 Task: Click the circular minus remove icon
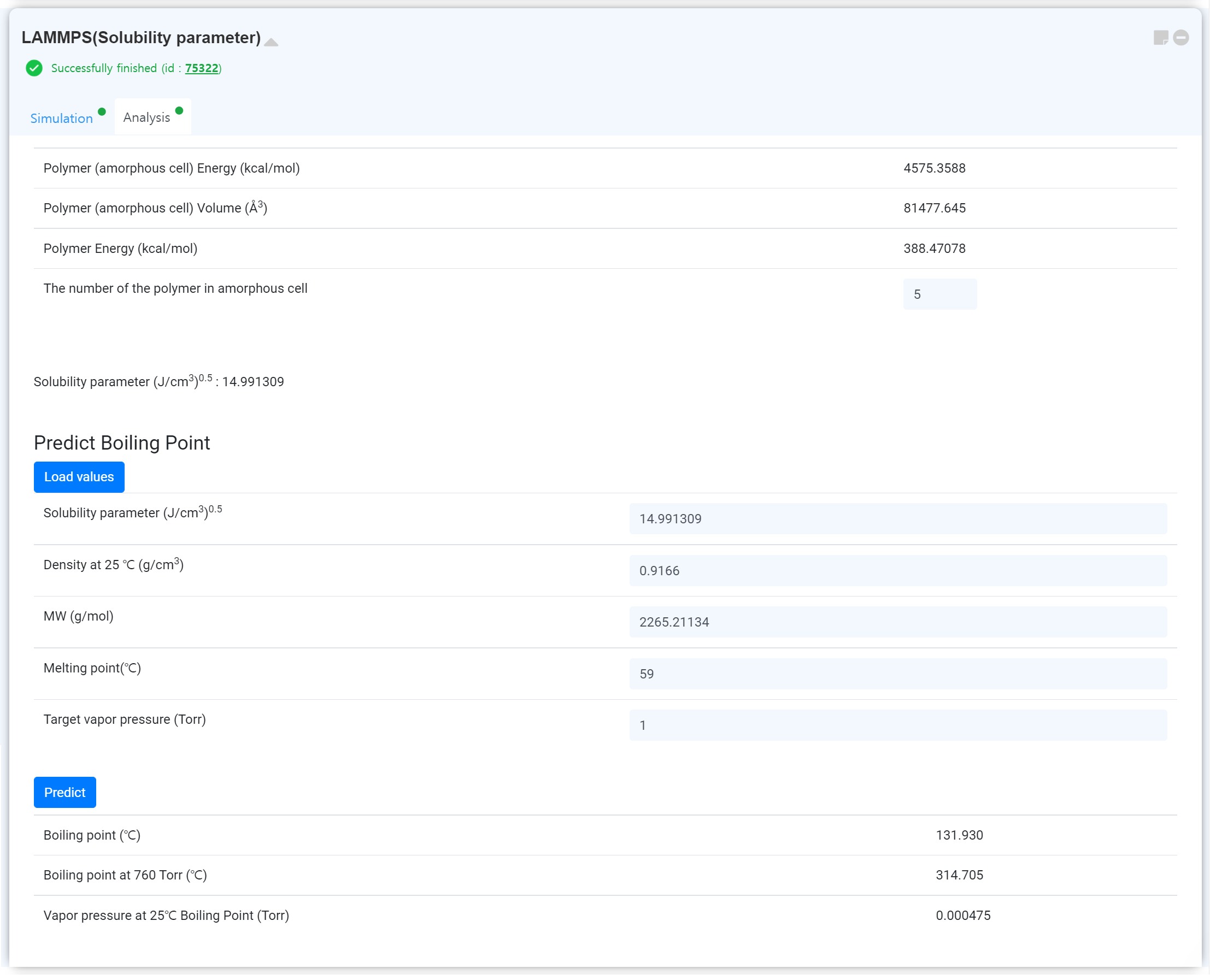(1180, 38)
